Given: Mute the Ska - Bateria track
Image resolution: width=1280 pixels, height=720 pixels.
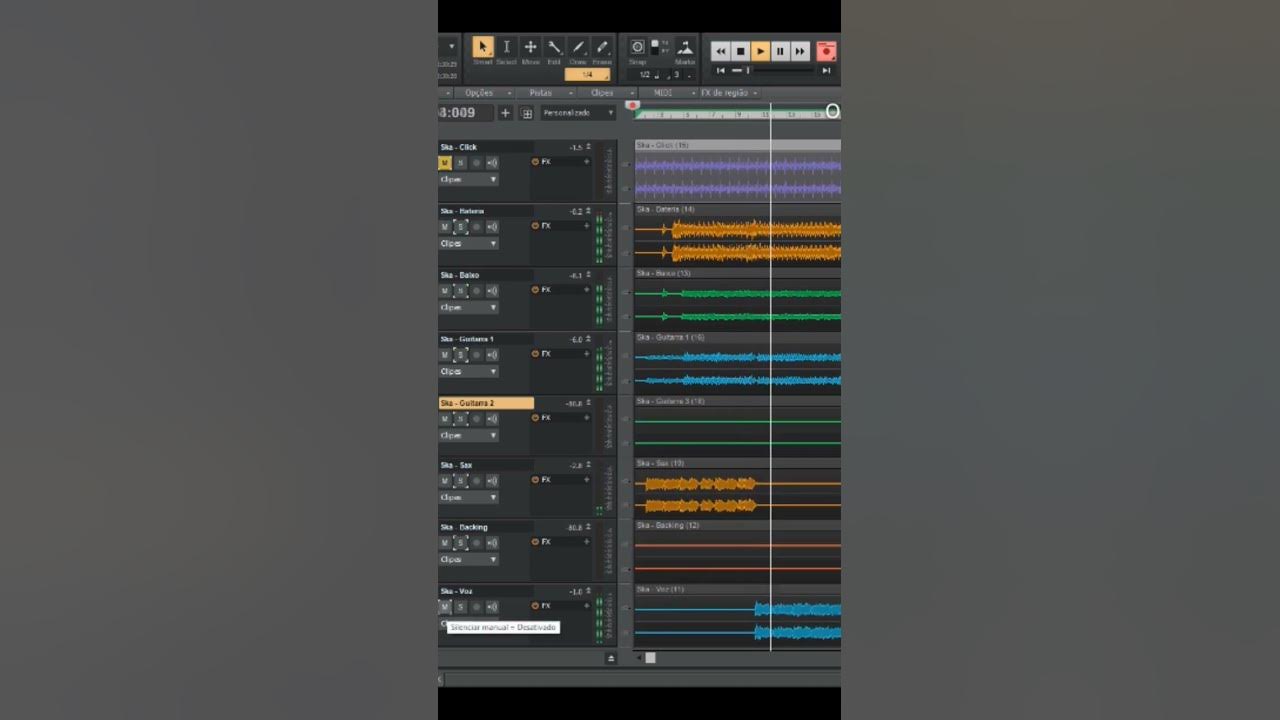Looking at the screenshot, I should 445,227.
